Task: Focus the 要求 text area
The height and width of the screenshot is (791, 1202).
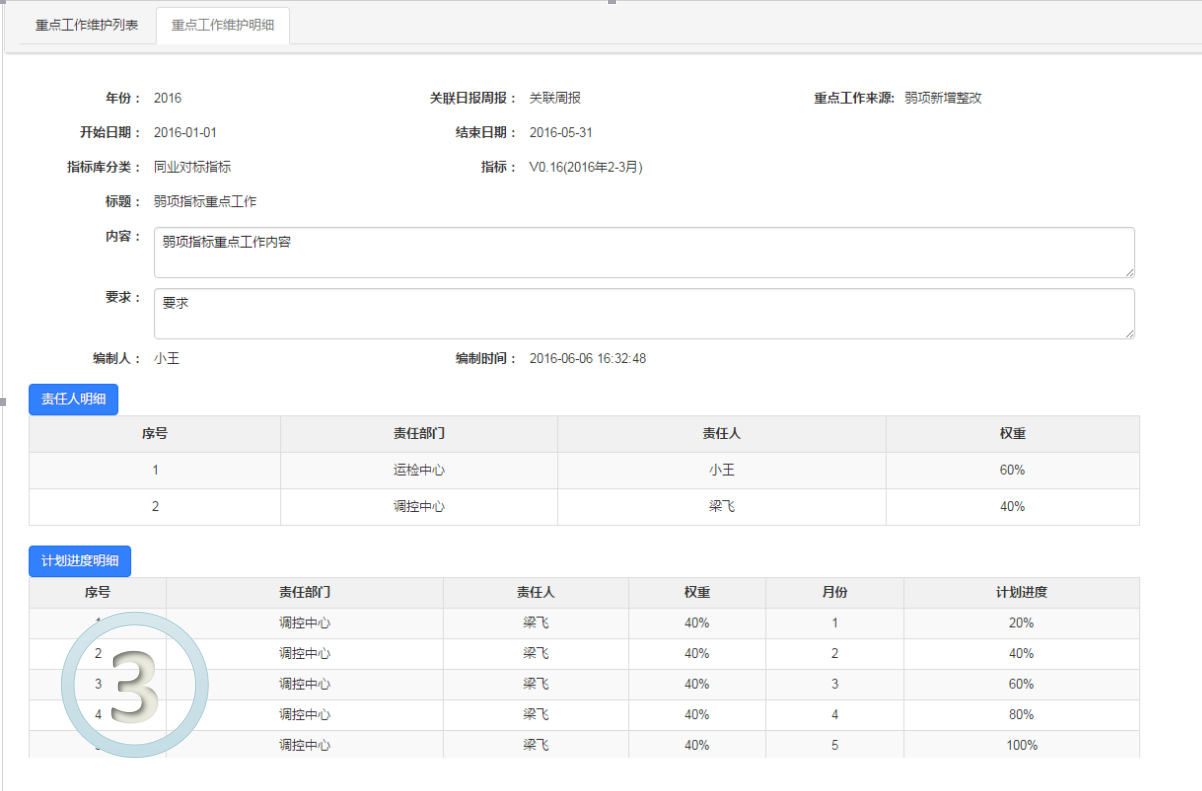Action: 643,314
